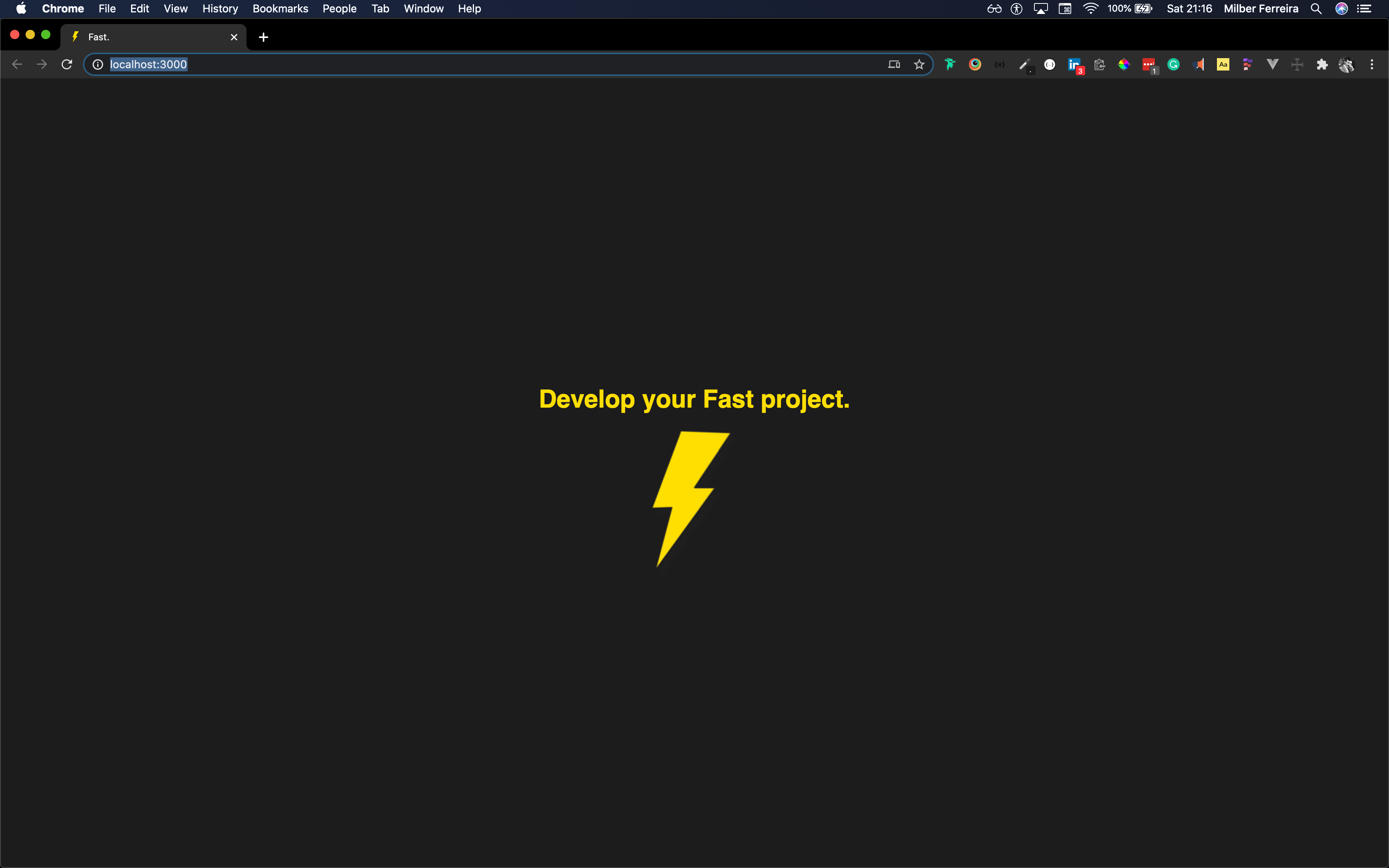Open Chrome three-dot options menu
The height and width of the screenshot is (868, 1389).
click(1372, 64)
